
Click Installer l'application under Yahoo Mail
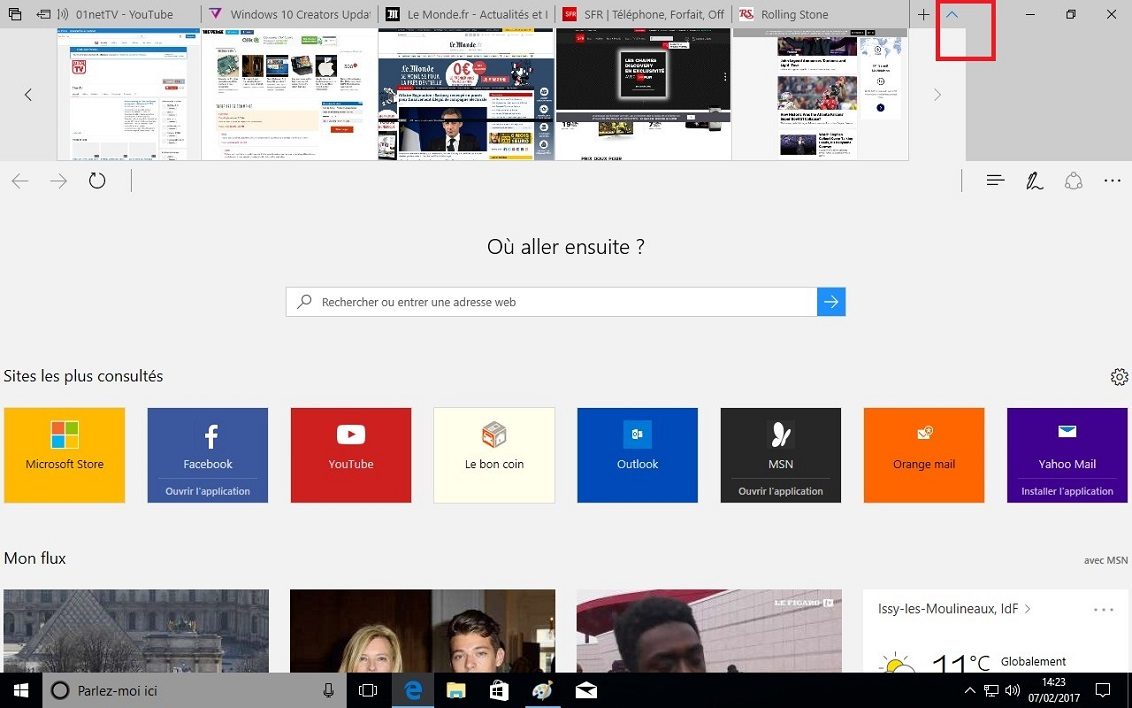click(1067, 491)
